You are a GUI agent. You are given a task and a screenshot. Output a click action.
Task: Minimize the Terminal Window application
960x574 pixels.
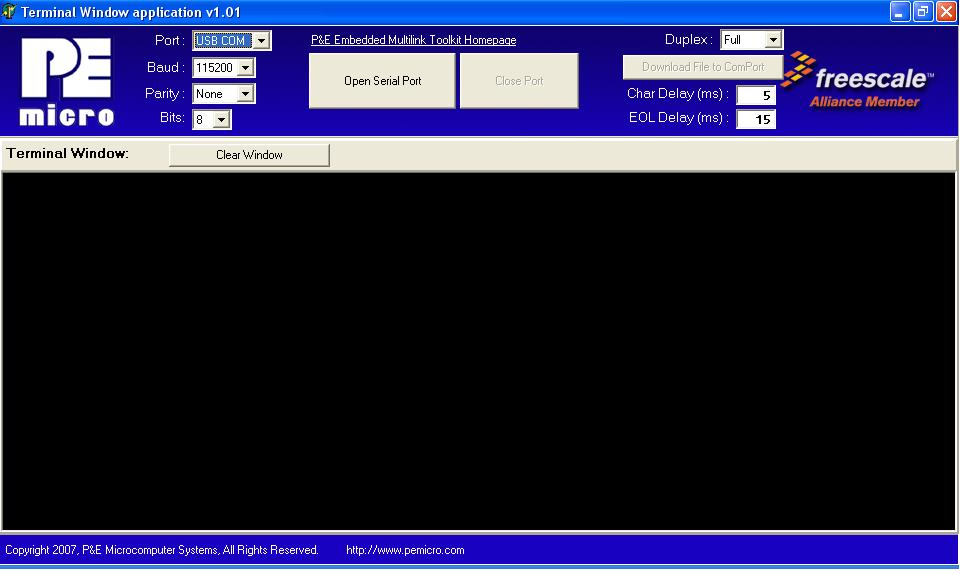[900, 12]
